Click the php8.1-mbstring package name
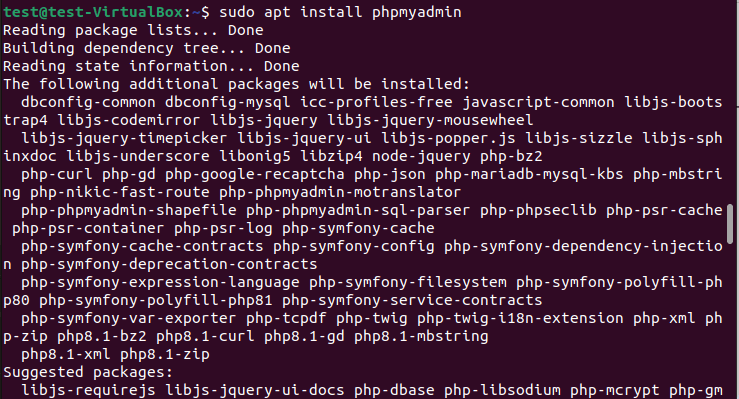The height and width of the screenshot is (399, 739). coord(421,336)
